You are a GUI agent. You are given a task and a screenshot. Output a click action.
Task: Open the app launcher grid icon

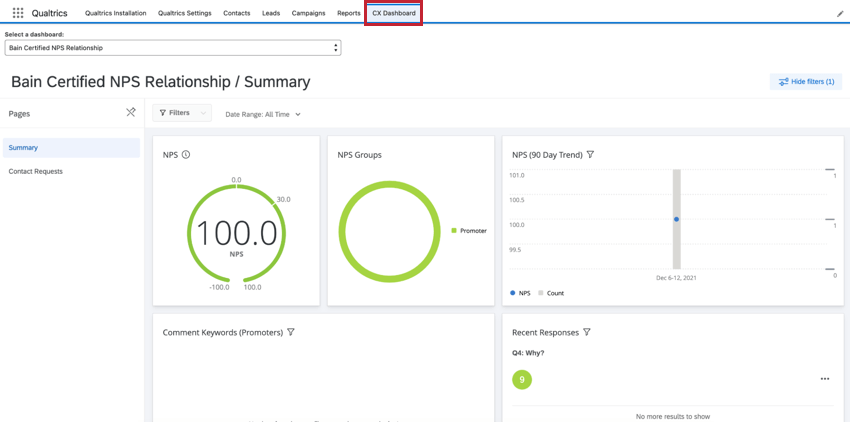pyautogui.click(x=18, y=13)
